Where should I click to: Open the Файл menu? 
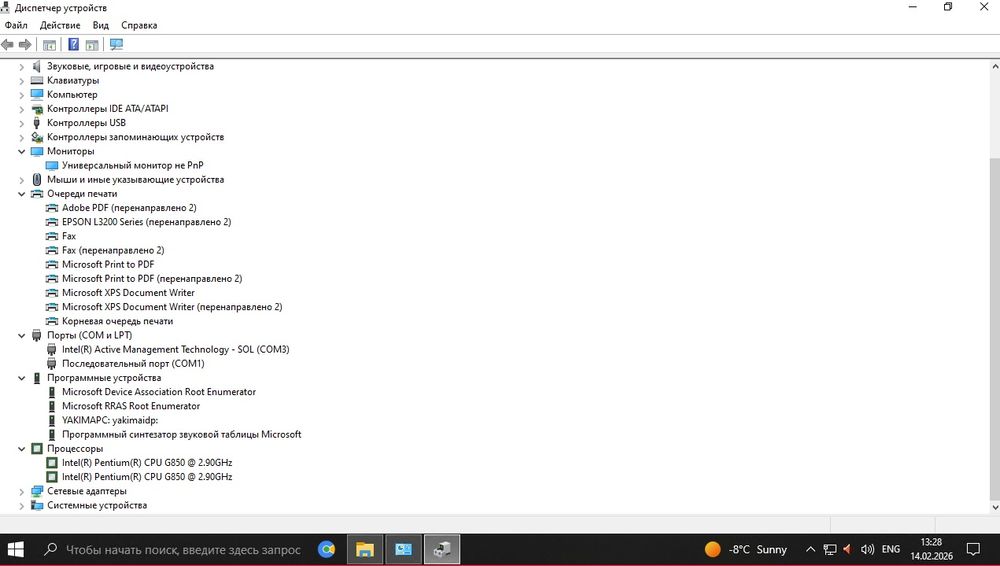tap(16, 26)
